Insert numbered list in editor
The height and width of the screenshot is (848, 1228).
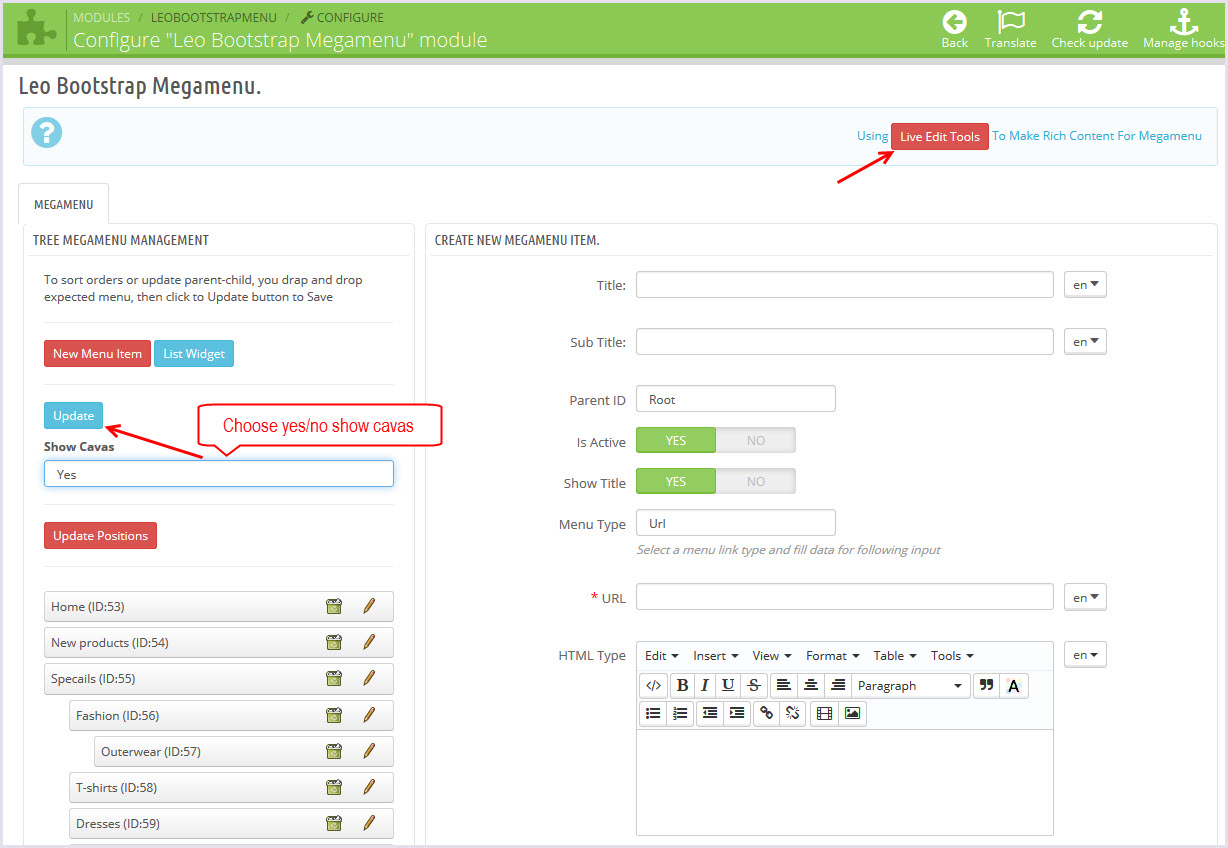click(680, 713)
